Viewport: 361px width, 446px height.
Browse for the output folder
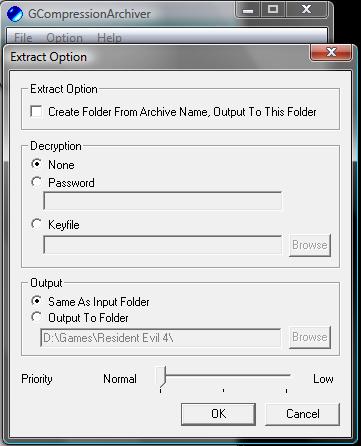coord(310,337)
